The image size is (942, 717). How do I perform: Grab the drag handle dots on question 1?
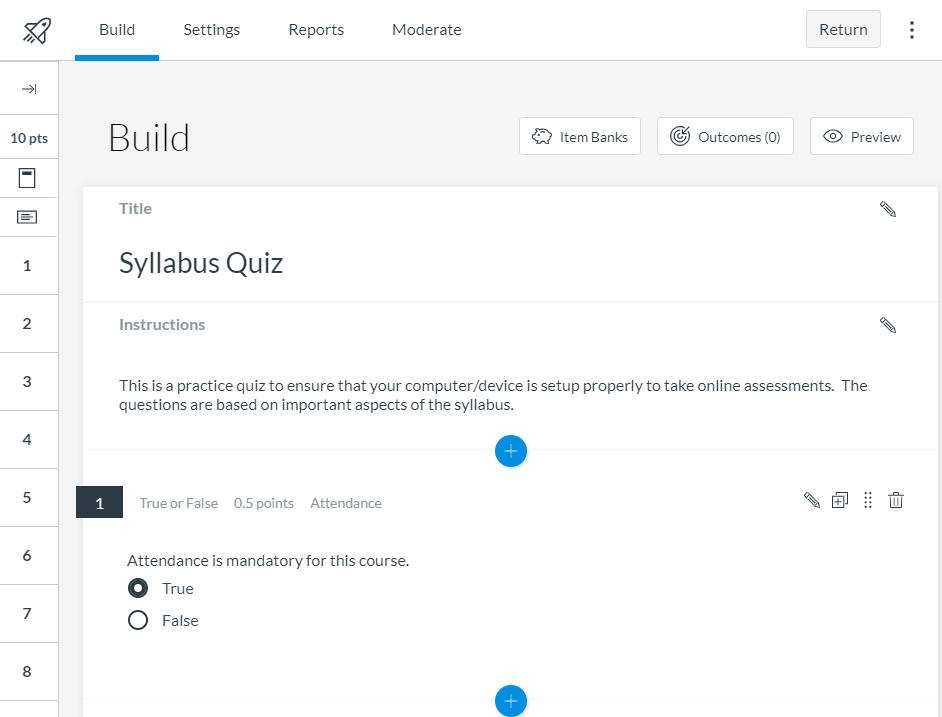867,500
